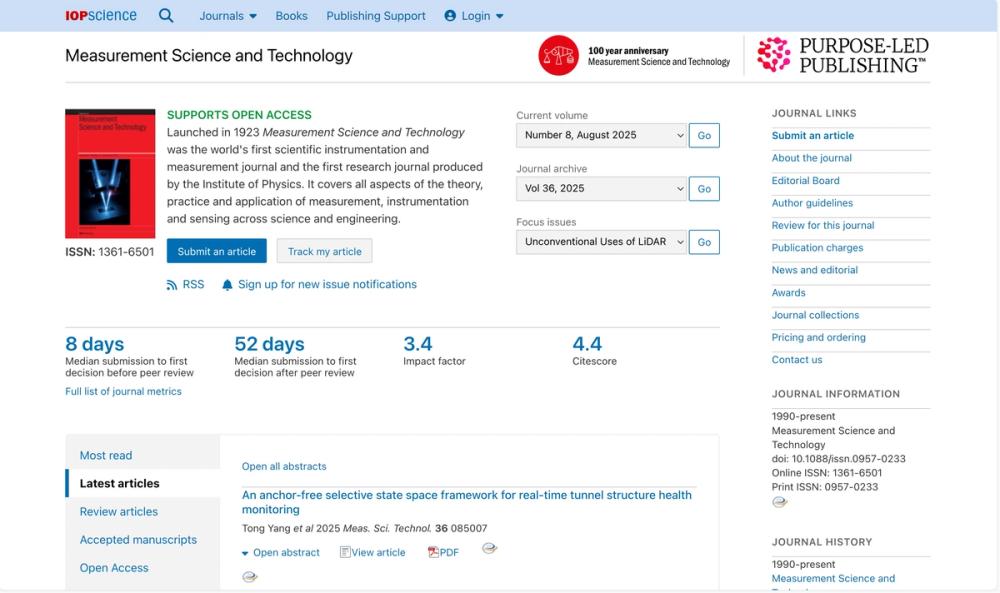Click the Contact us link

point(797,360)
